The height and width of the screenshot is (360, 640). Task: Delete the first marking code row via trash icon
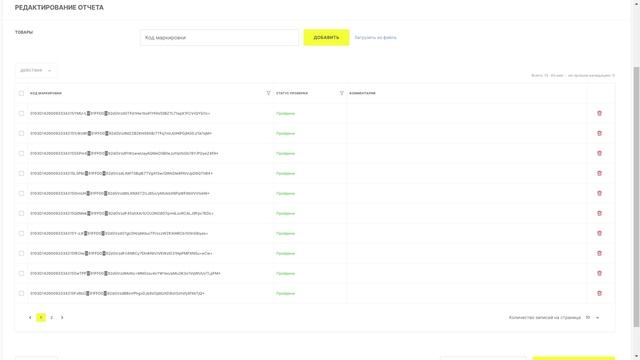599,113
